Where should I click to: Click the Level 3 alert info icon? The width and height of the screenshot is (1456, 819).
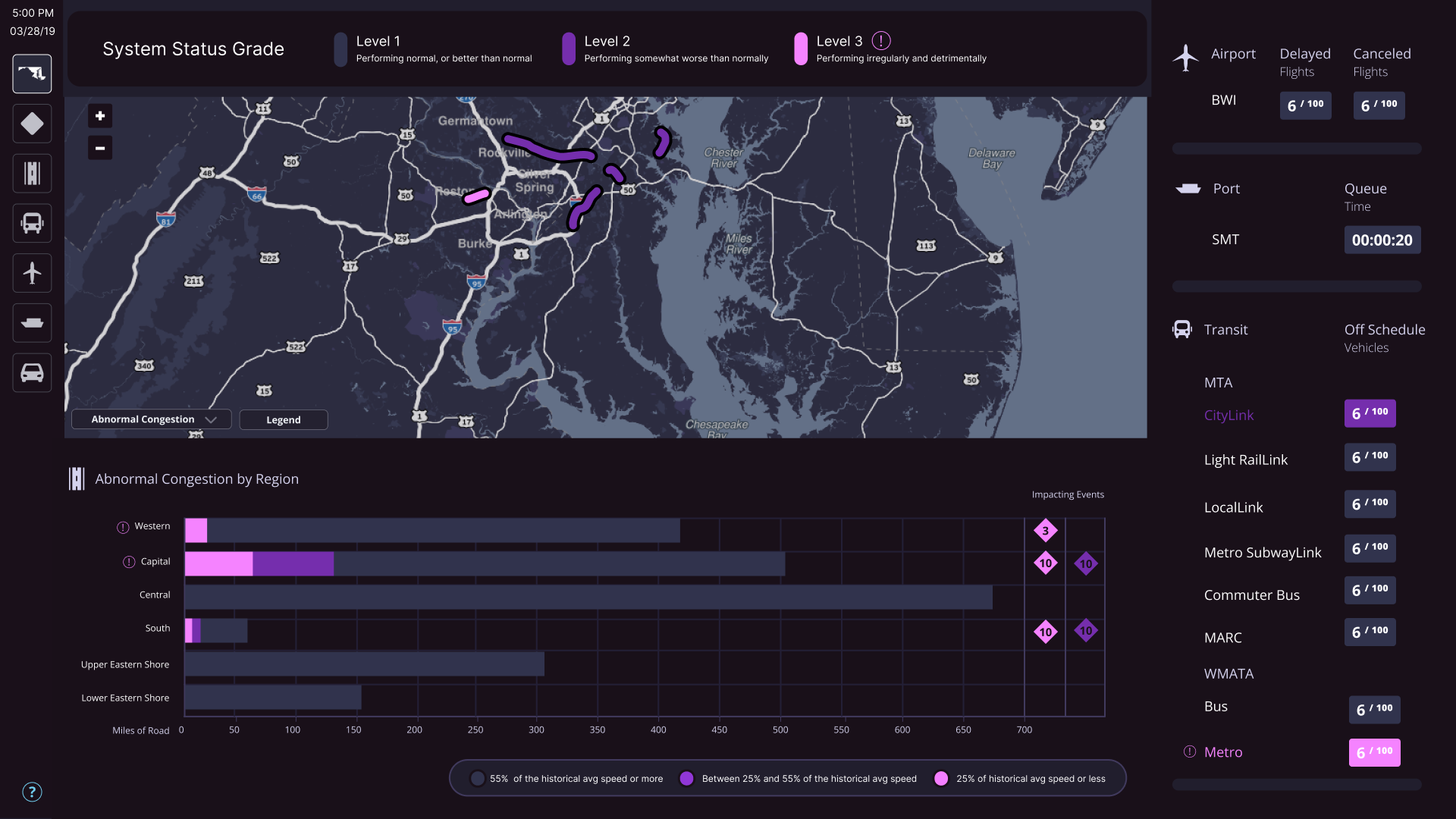pyautogui.click(x=881, y=41)
